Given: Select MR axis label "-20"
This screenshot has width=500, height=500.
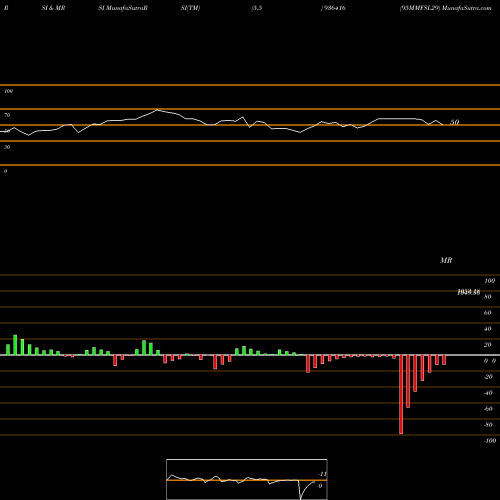Looking at the screenshot, I should pyautogui.click(x=488, y=377).
